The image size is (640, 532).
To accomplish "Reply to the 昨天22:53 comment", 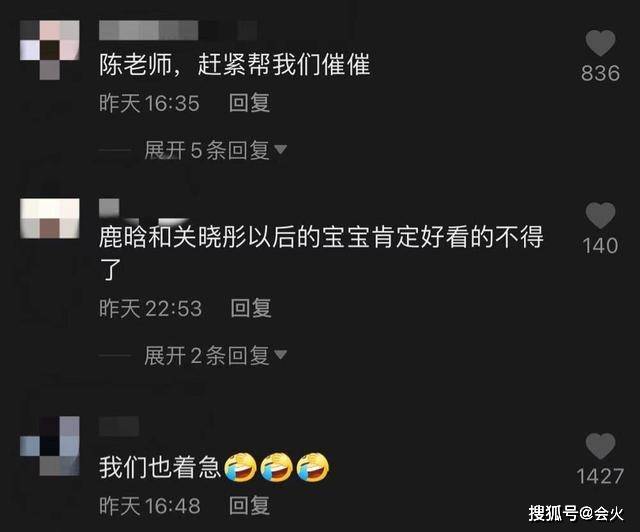I will pos(251,308).
